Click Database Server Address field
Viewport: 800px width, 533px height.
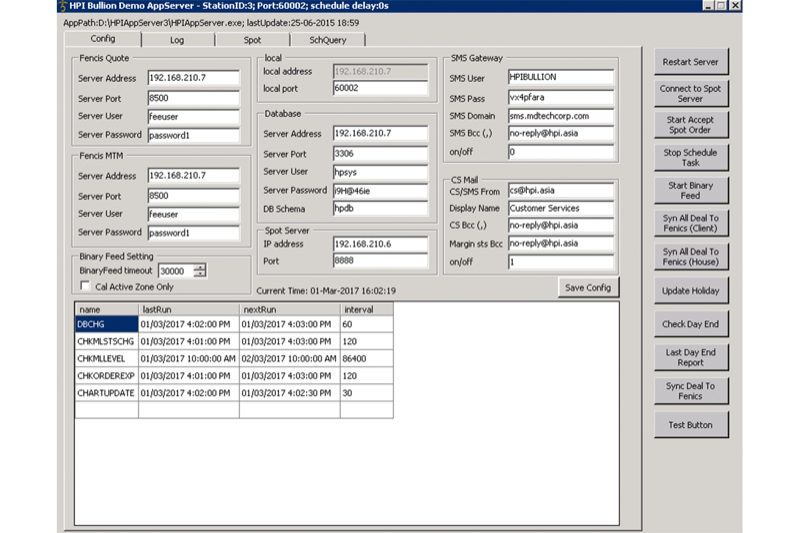[380, 133]
